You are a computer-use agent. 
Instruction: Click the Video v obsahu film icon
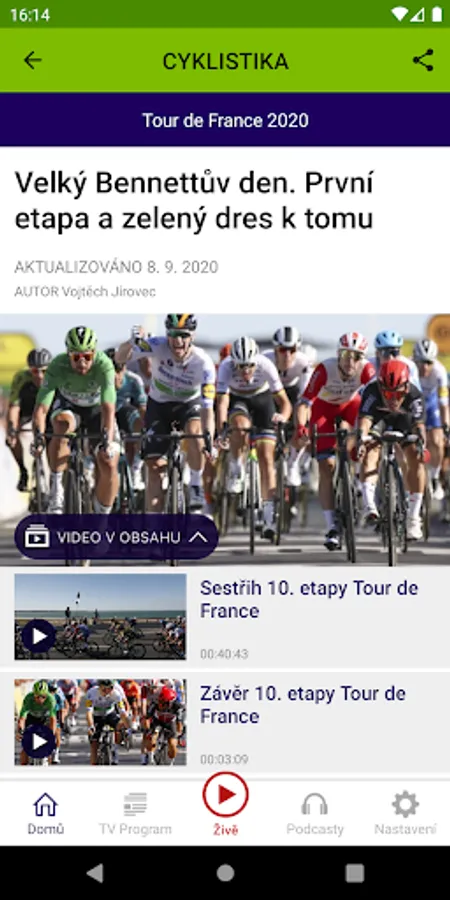coord(36,537)
